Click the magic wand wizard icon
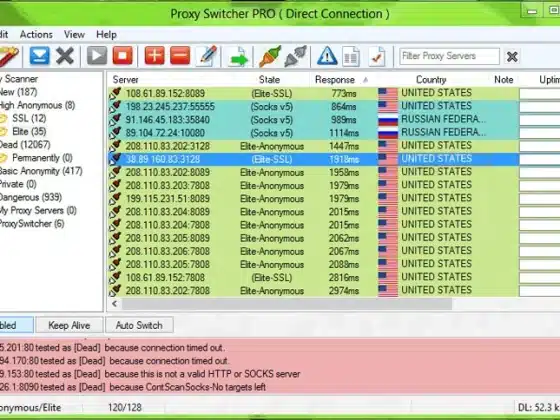Image resolution: width=560 pixels, height=420 pixels. coord(9,56)
